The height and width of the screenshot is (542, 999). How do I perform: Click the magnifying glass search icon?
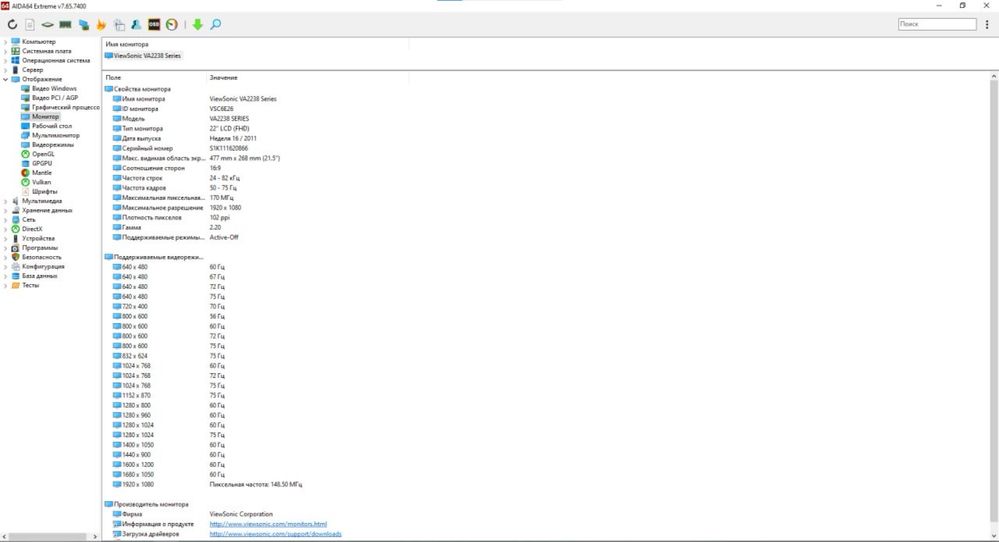pos(216,24)
